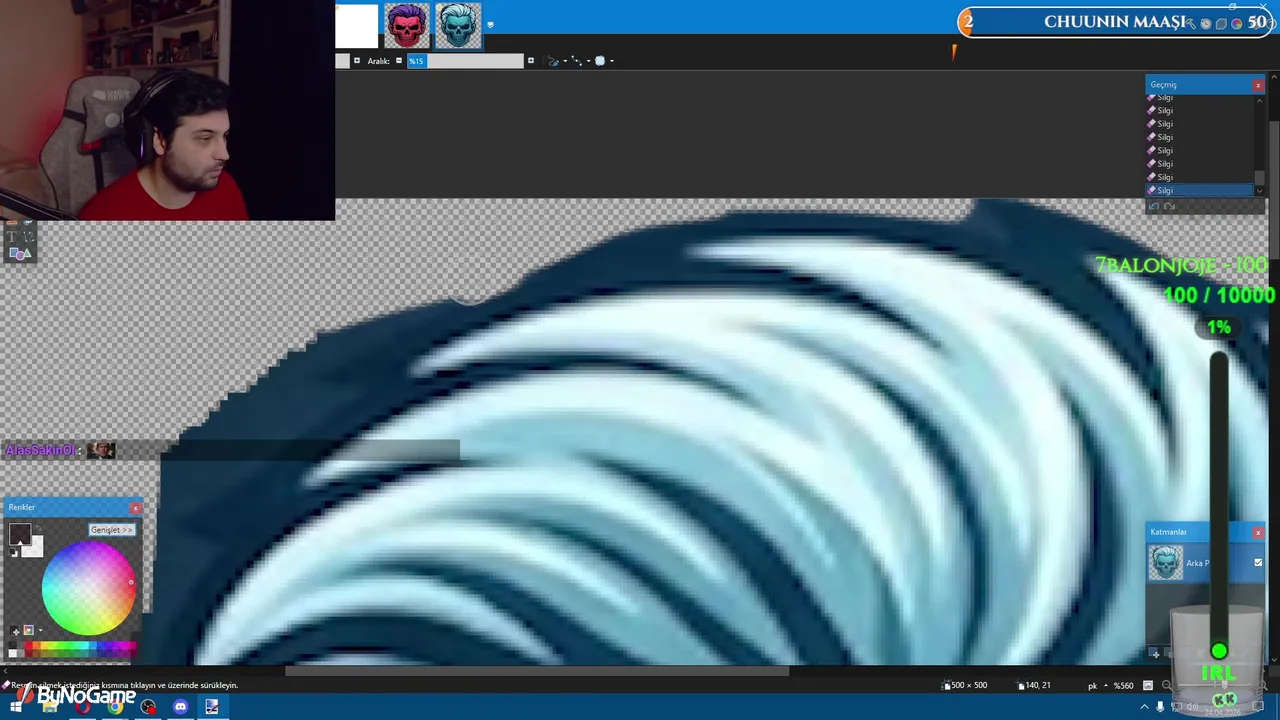The width and height of the screenshot is (1280, 720).
Task: Click the Renkler panel title
Action: click(21, 508)
